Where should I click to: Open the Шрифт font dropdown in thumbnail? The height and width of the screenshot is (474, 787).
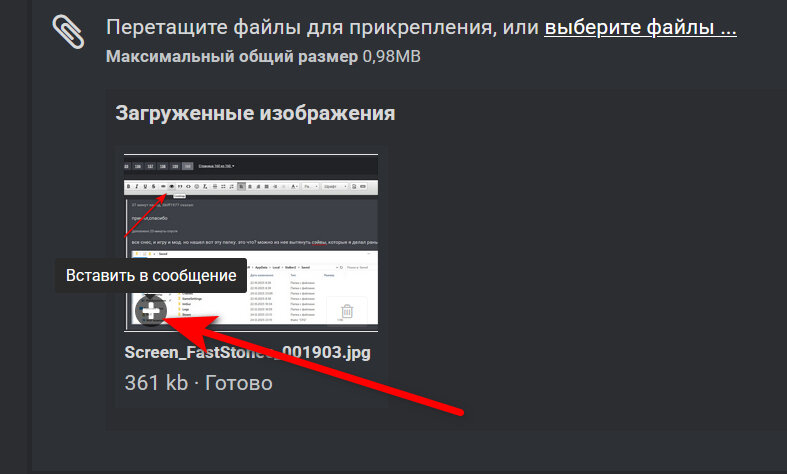coord(335,186)
